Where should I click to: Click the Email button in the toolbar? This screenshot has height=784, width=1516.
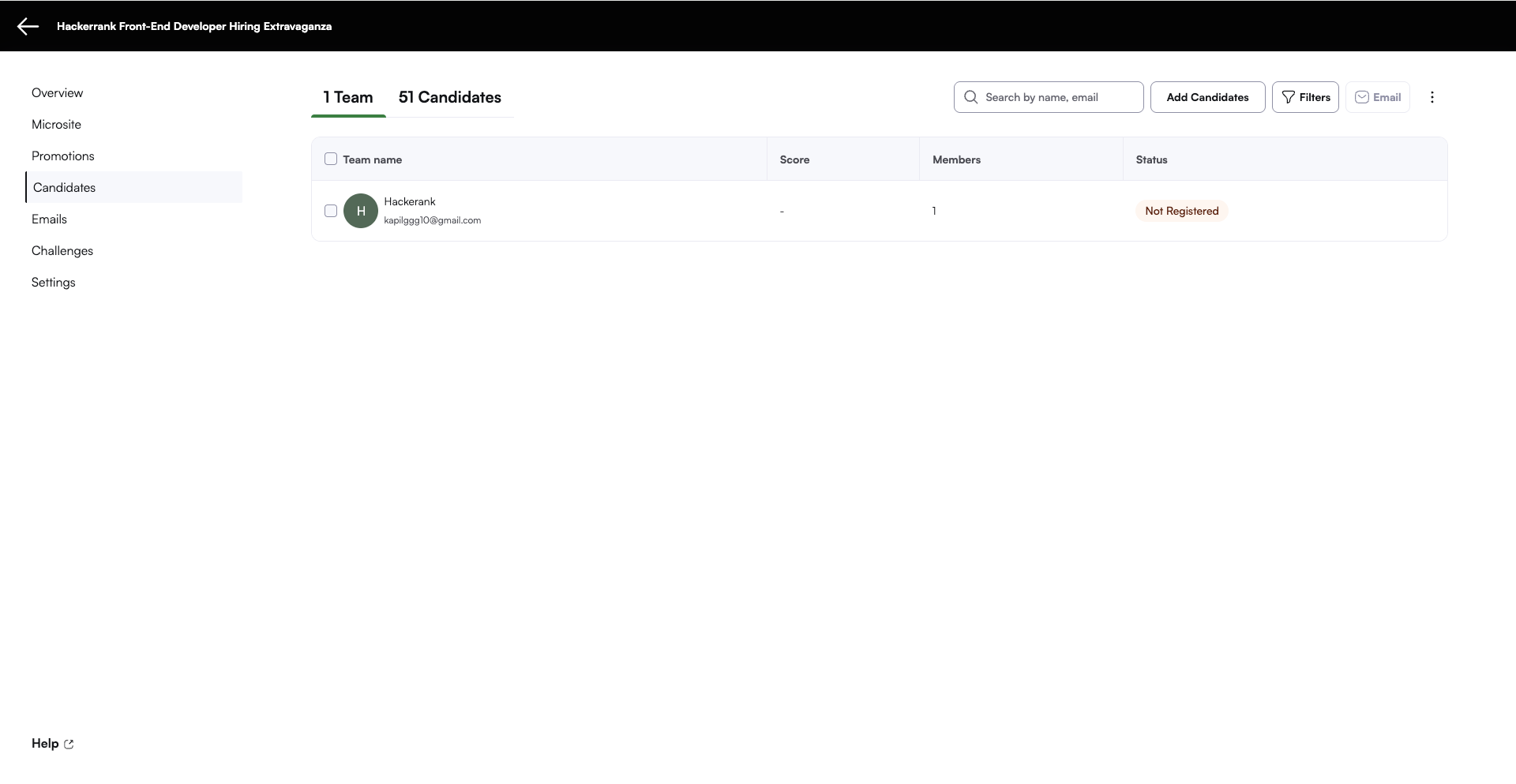pos(1378,97)
